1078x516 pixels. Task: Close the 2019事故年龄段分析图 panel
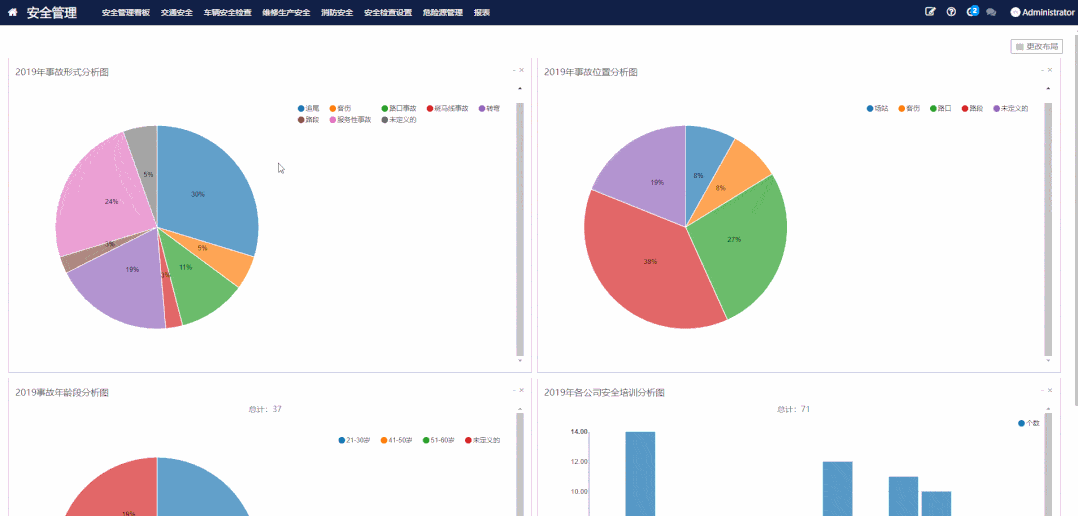click(521, 390)
